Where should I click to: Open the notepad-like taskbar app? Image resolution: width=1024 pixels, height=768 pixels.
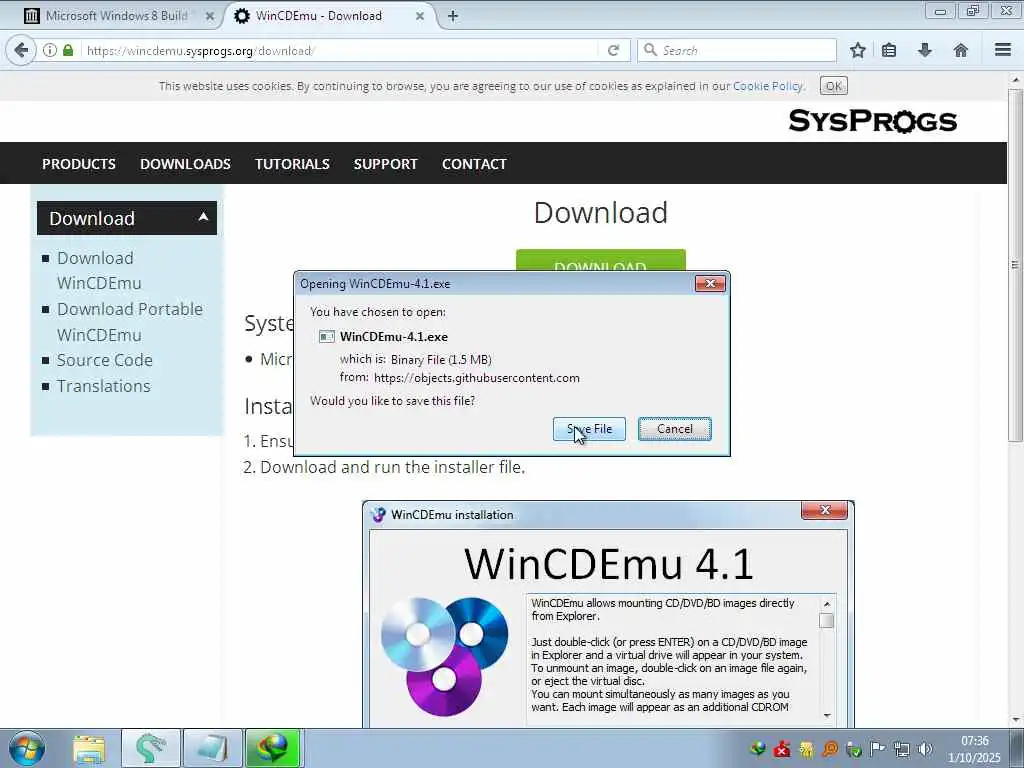click(213, 748)
